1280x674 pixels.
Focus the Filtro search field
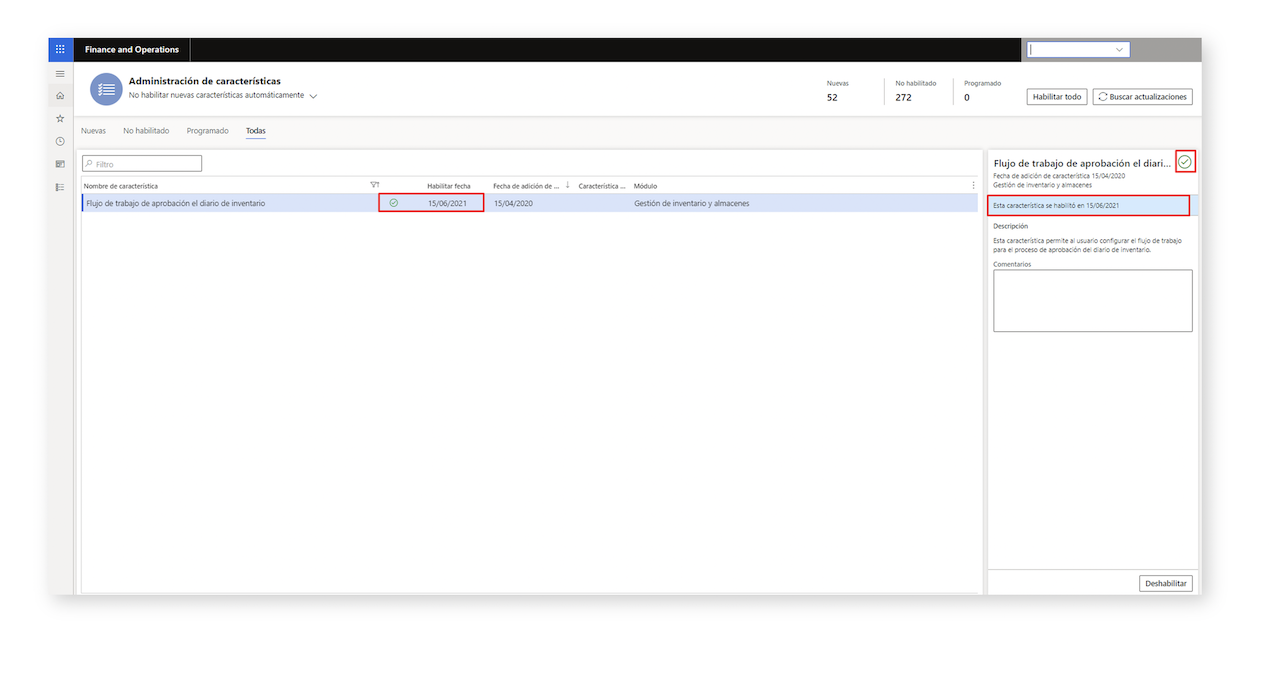[142, 163]
